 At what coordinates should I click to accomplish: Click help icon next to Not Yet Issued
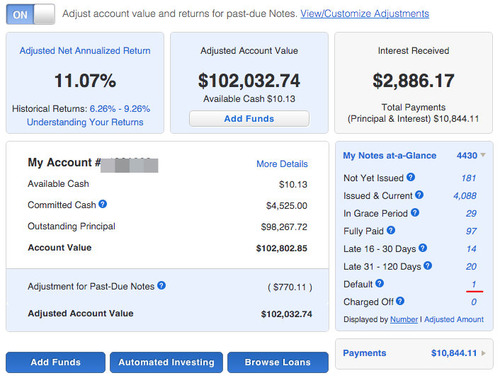pos(411,177)
